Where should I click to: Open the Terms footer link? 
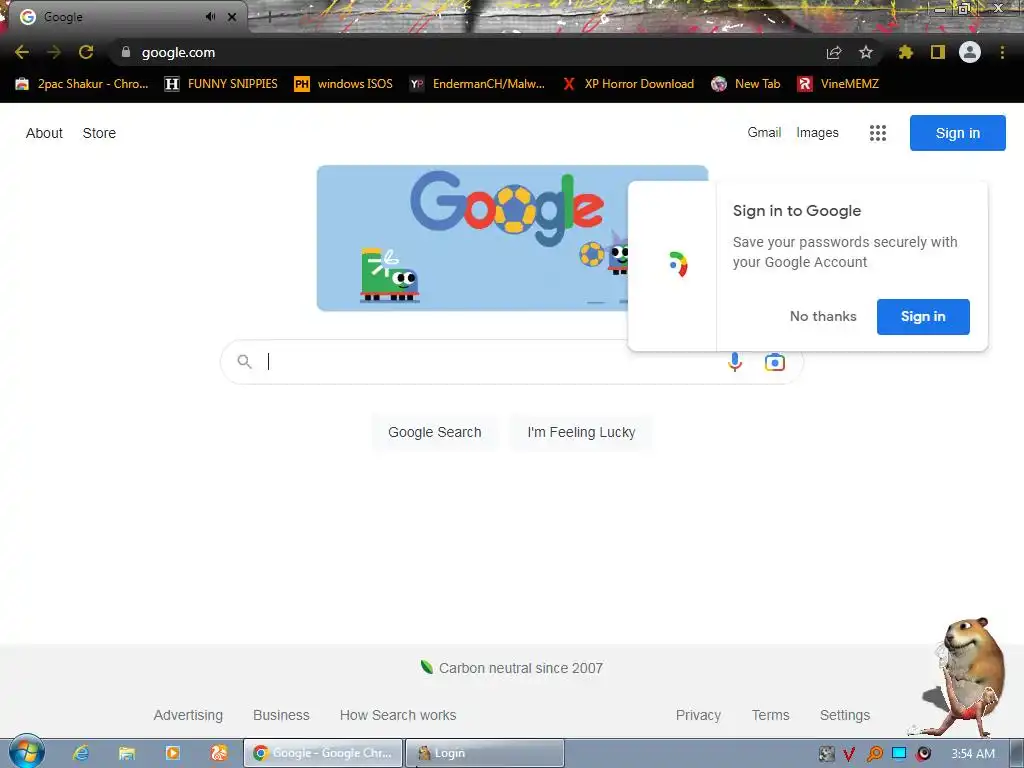click(x=770, y=715)
